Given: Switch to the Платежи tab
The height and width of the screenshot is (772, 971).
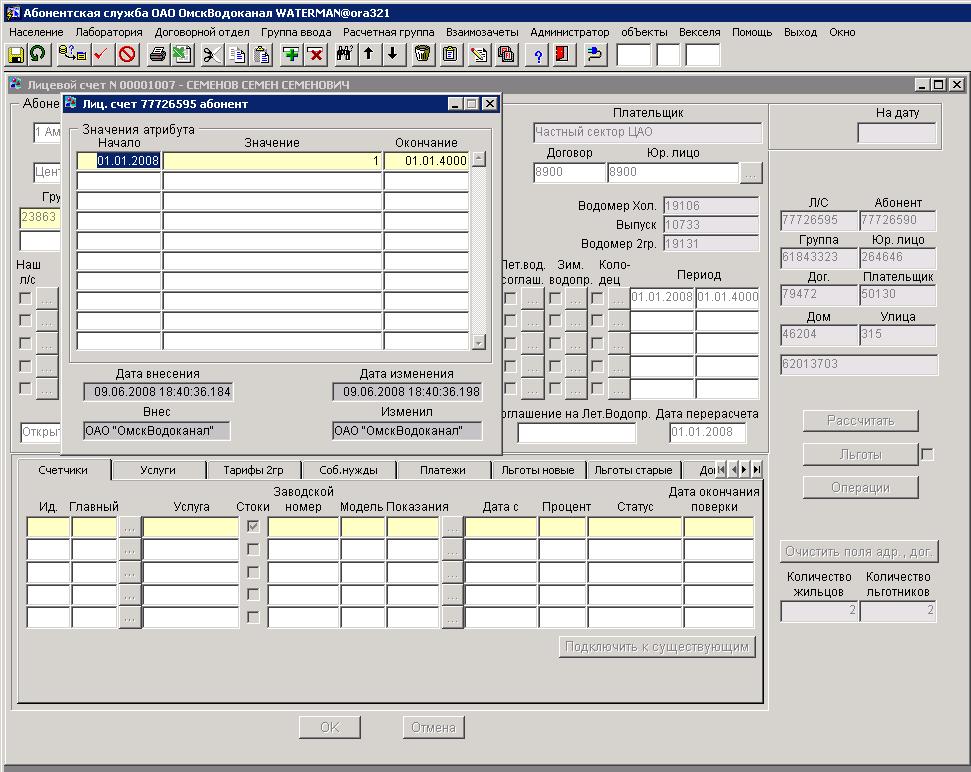Looking at the screenshot, I should coord(442,470).
